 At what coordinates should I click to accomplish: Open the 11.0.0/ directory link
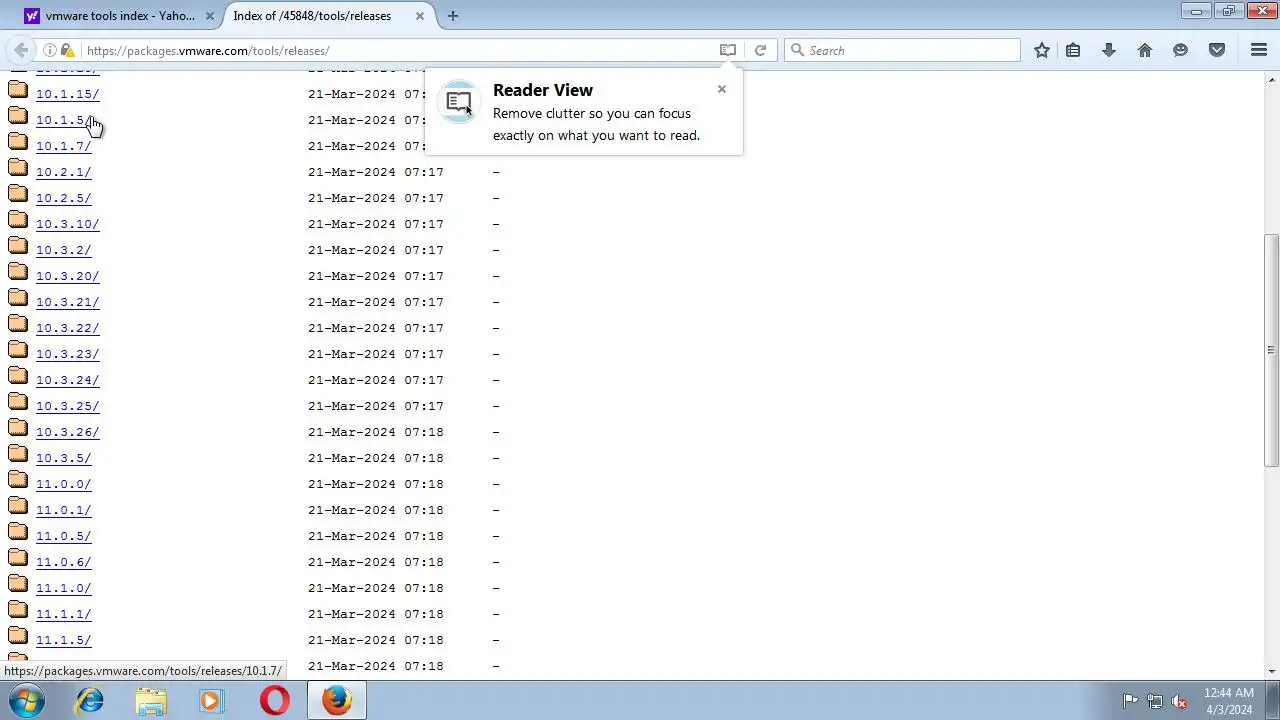(x=63, y=484)
